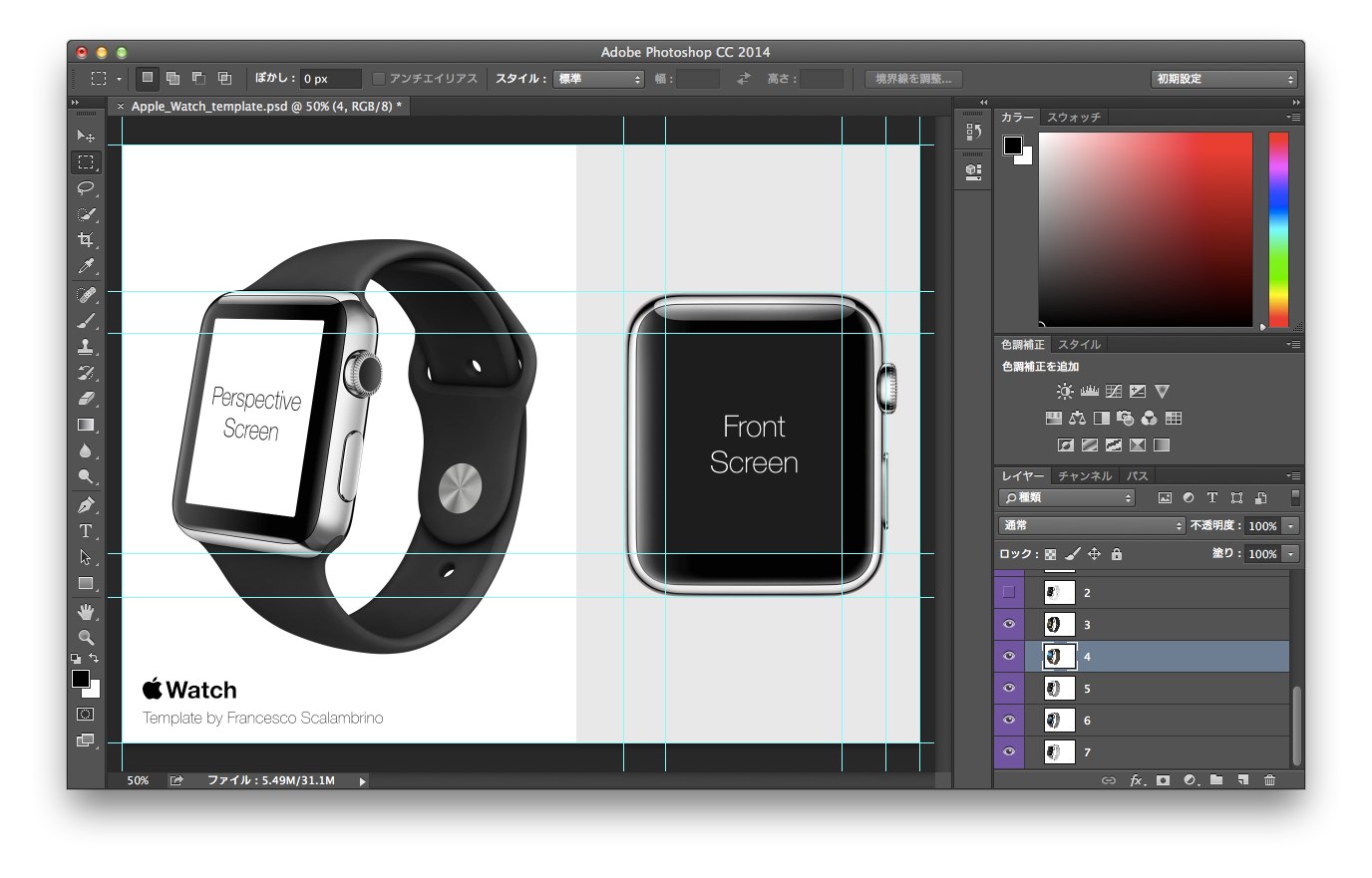The width and height of the screenshot is (1372, 878).
Task: Toggle lock all for the layer
Action: click(x=1117, y=554)
